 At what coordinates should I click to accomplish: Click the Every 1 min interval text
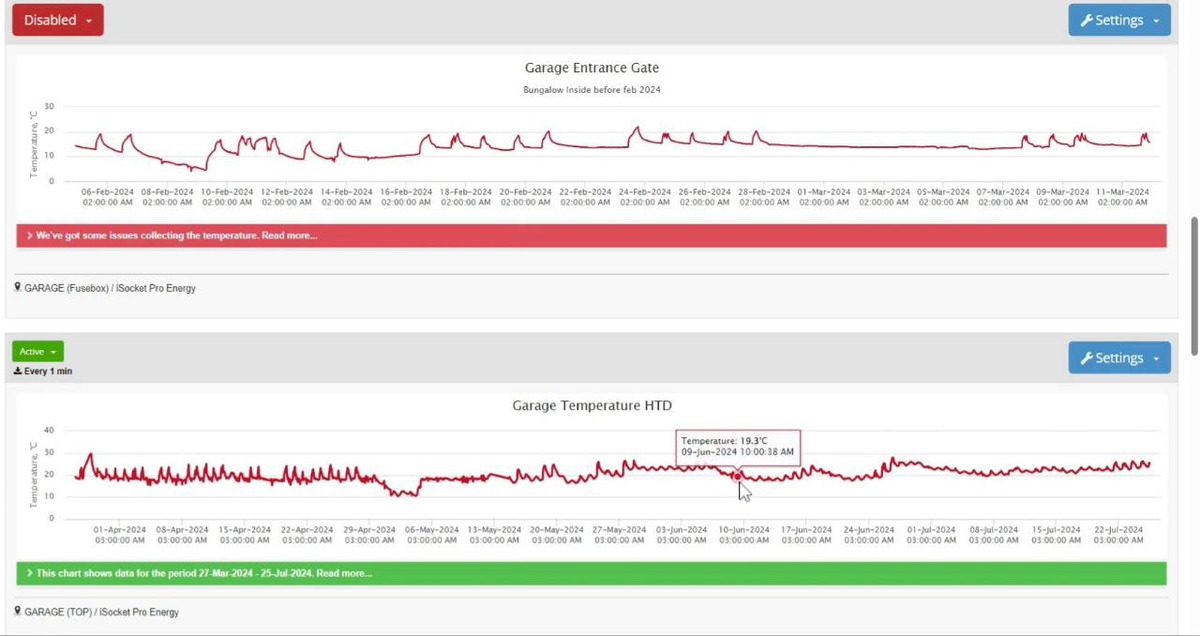click(49, 371)
